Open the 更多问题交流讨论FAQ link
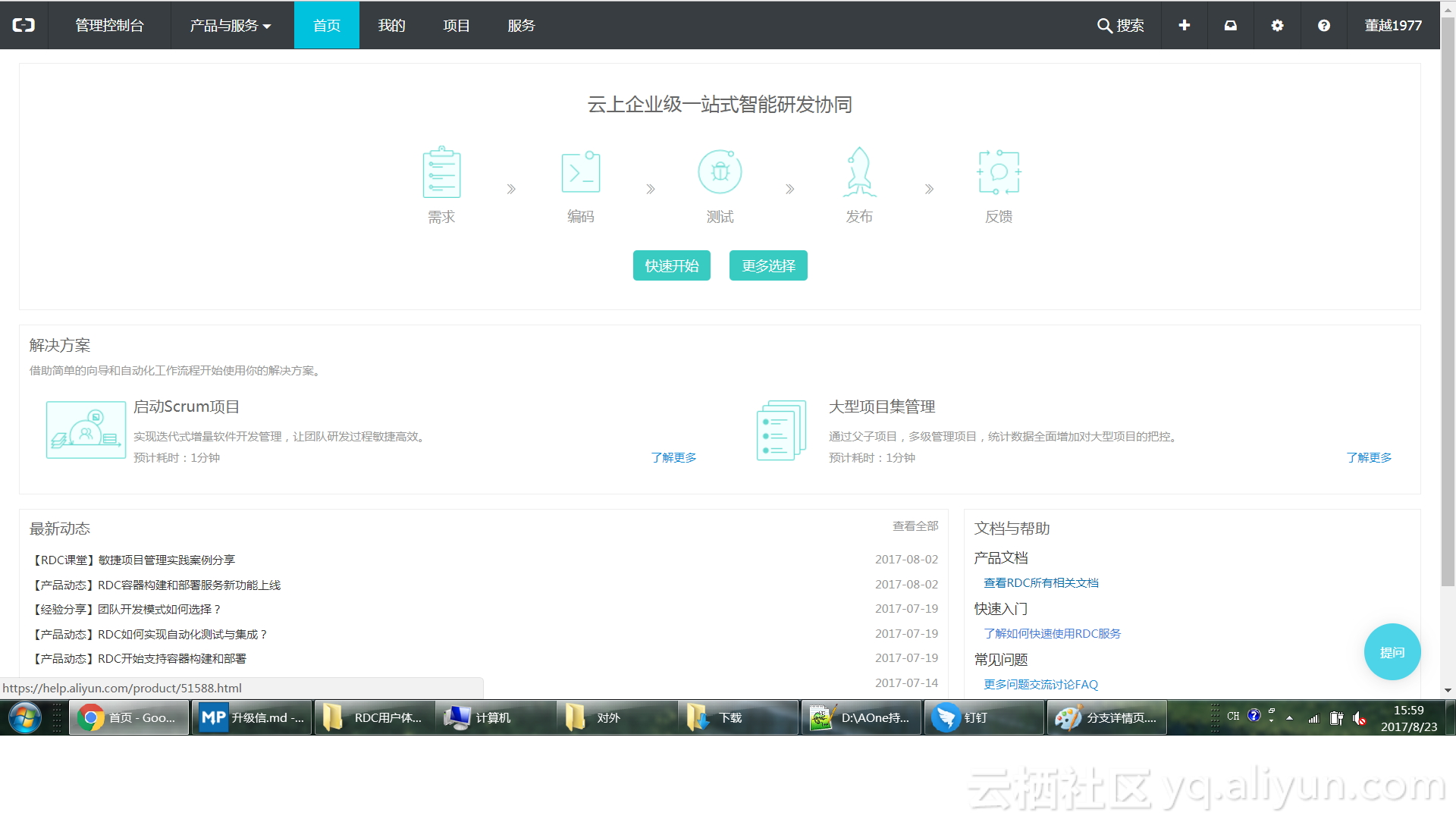Image resolution: width=1456 pixels, height=819 pixels. [x=1040, y=684]
